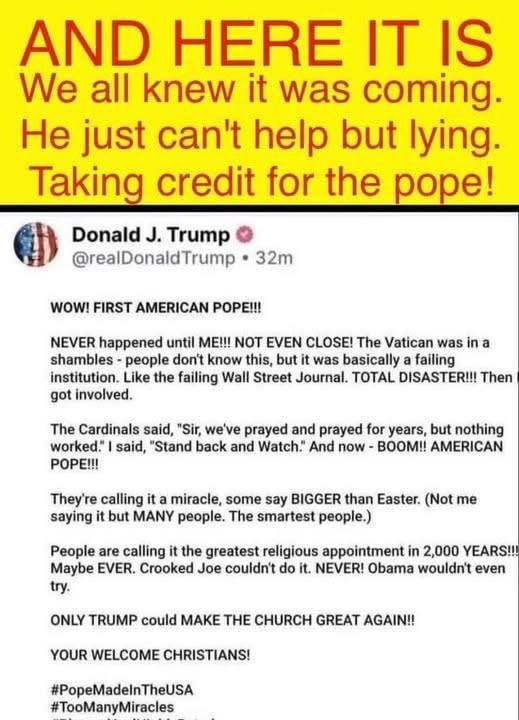This screenshot has width=519, height=720.
Task: Click the 'He just can't help but lying.' line
Action: (260, 136)
